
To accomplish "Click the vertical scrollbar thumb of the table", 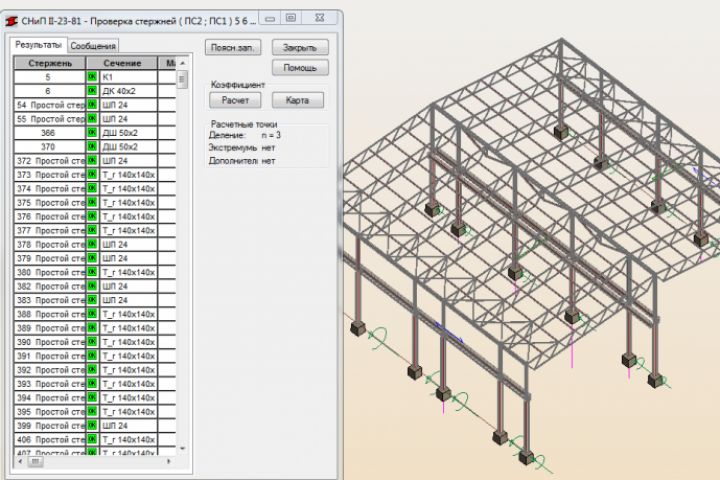I will tap(182, 79).
